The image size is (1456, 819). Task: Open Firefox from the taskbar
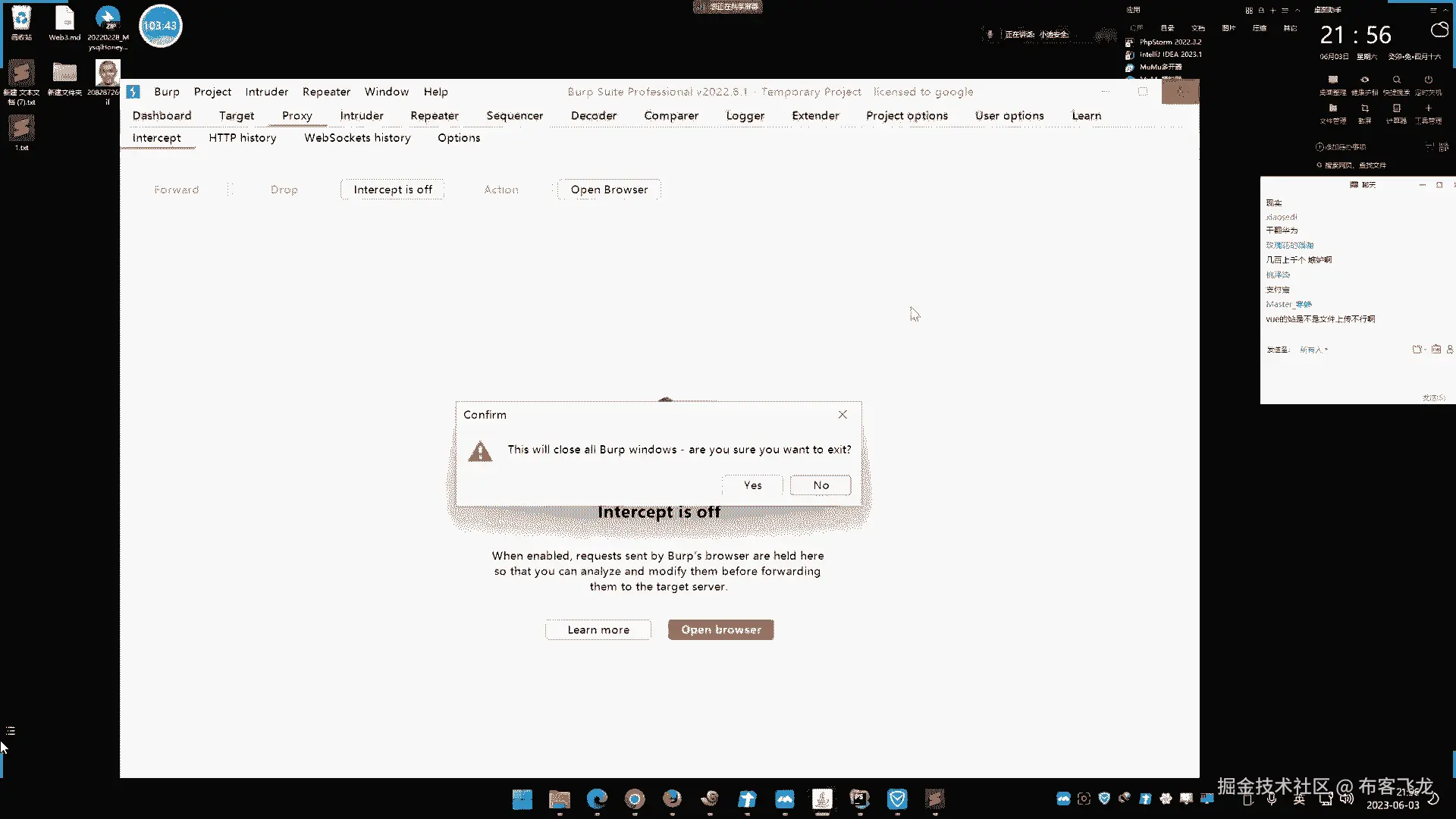672,799
